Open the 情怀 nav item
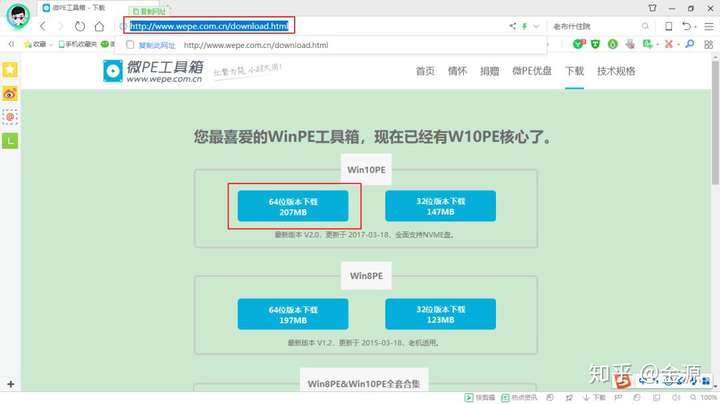The height and width of the screenshot is (404, 720). [457, 71]
